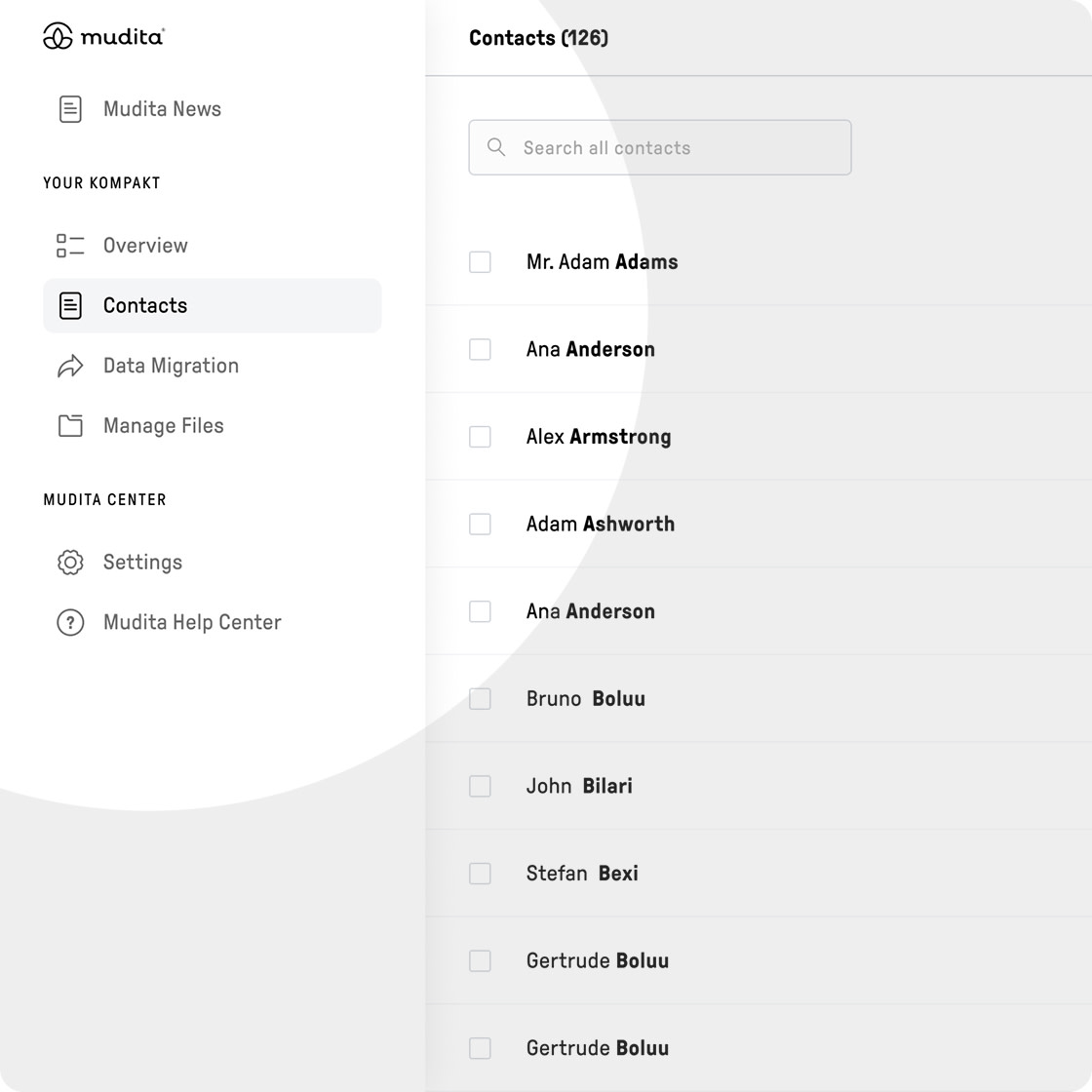Toggle checkbox next to John Bilari
The width and height of the screenshot is (1092, 1092).
[480, 786]
